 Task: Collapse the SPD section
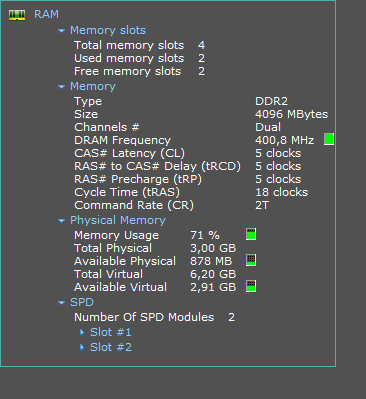click(x=61, y=303)
